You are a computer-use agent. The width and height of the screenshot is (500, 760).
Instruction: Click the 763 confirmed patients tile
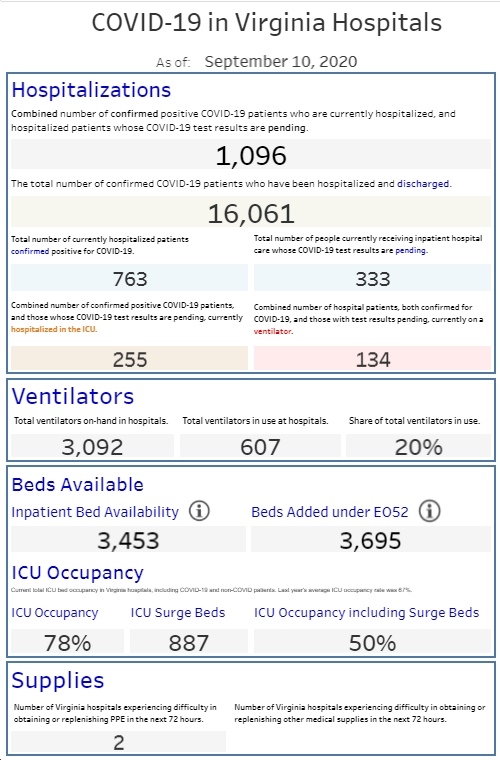pos(129,278)
